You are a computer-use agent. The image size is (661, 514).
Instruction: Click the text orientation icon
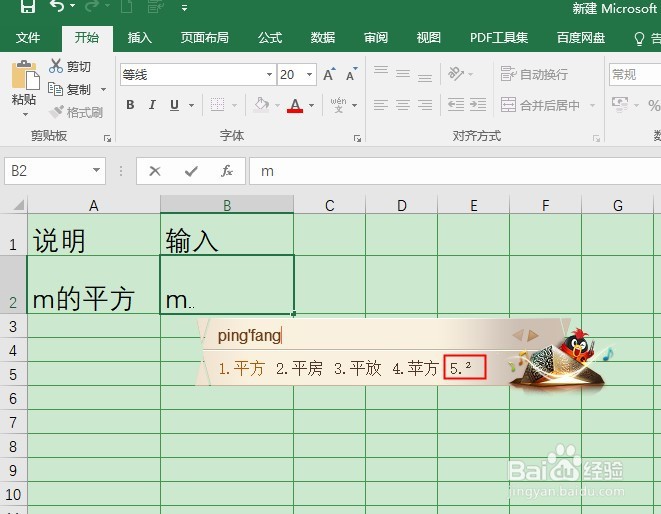pyautogui.click(x=456, y=74)
